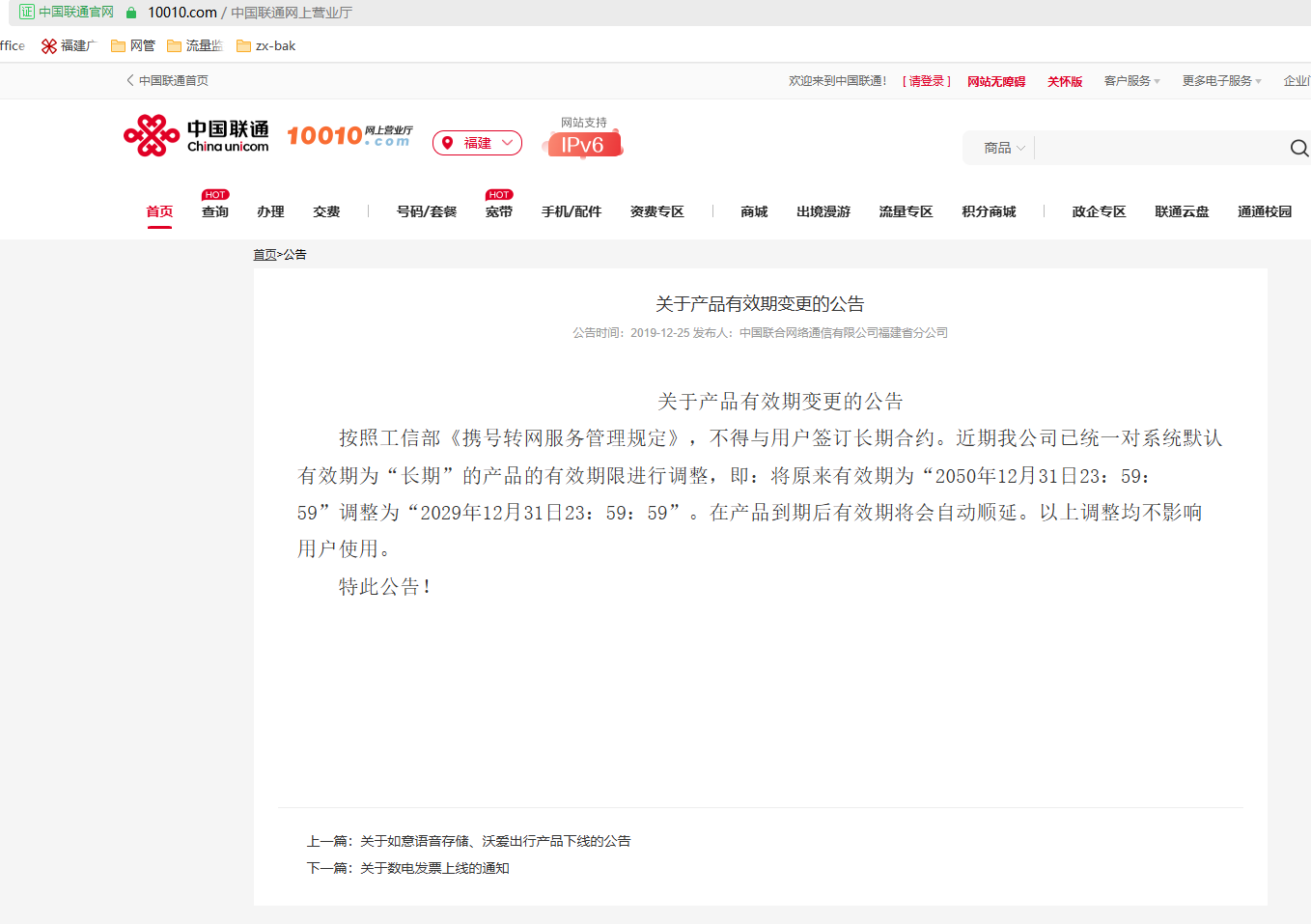Click the 请登录 link
Viewport: 1311px width, 924px height.
925,81
